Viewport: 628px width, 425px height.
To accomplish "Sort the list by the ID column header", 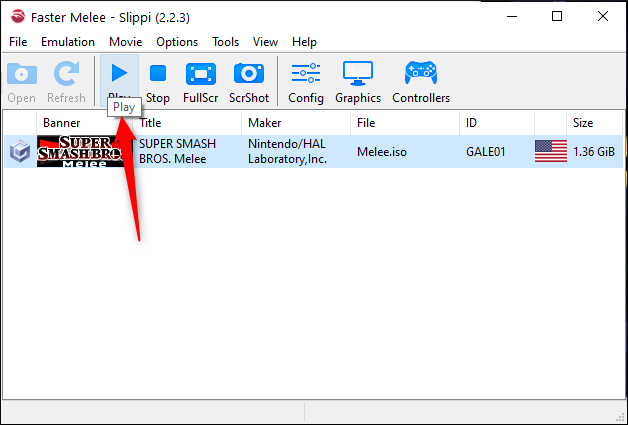I will pyautogui.click(x=497, y=123).
